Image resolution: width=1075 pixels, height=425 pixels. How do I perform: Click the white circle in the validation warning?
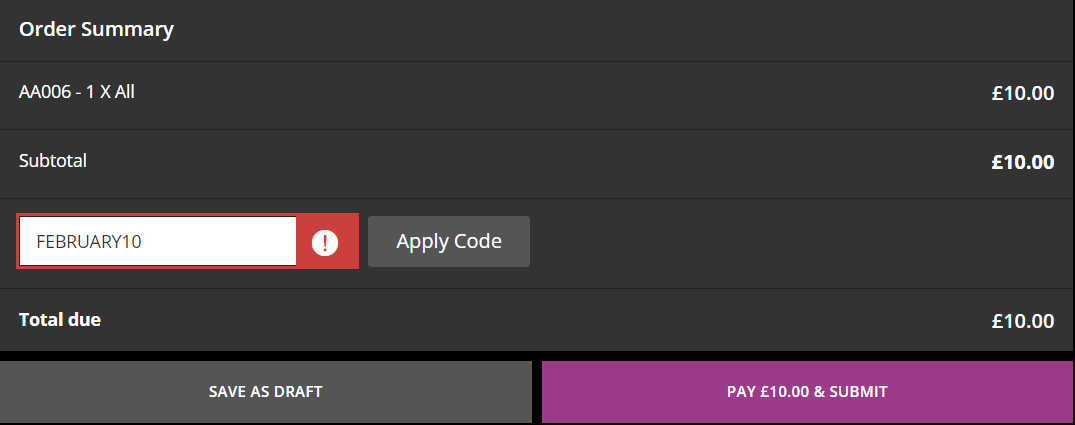pyautogui.click(x=325, y=242)
